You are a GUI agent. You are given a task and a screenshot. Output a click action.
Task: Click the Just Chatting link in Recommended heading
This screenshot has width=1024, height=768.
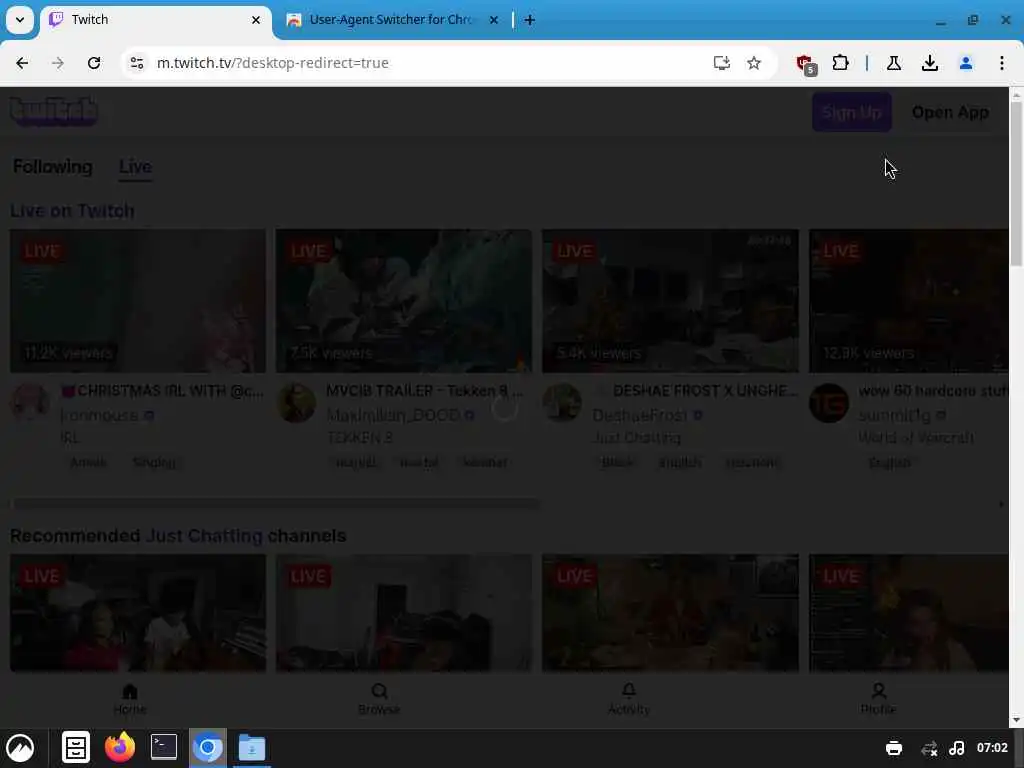[204, 536]
